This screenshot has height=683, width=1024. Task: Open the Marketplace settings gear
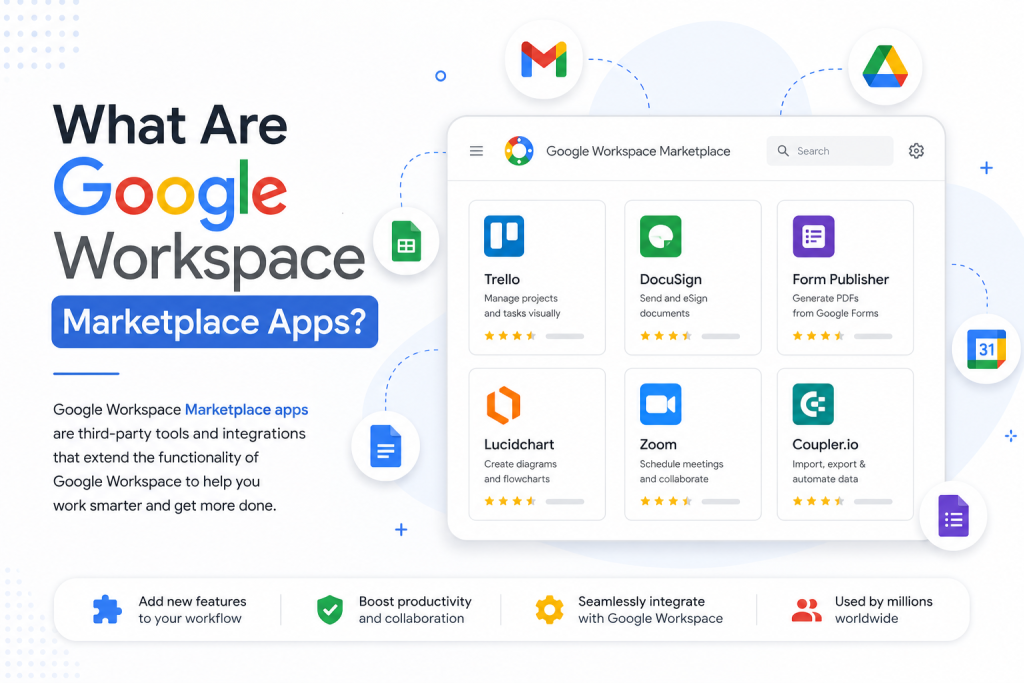pos(916,151)
